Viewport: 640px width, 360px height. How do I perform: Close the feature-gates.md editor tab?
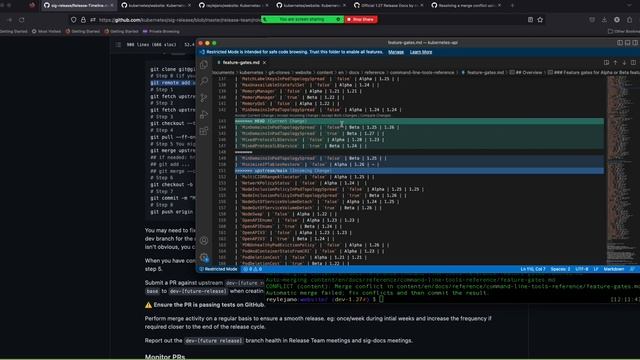pos(264,62)
